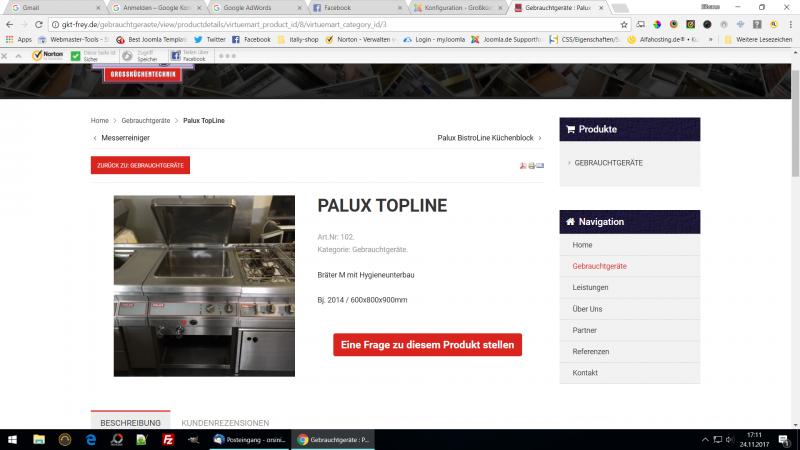This screenshot has height=450, width=800.
Task: Expand the GEBRAUCHTGERÄTE product category
Action: click(x=608, y=162)
